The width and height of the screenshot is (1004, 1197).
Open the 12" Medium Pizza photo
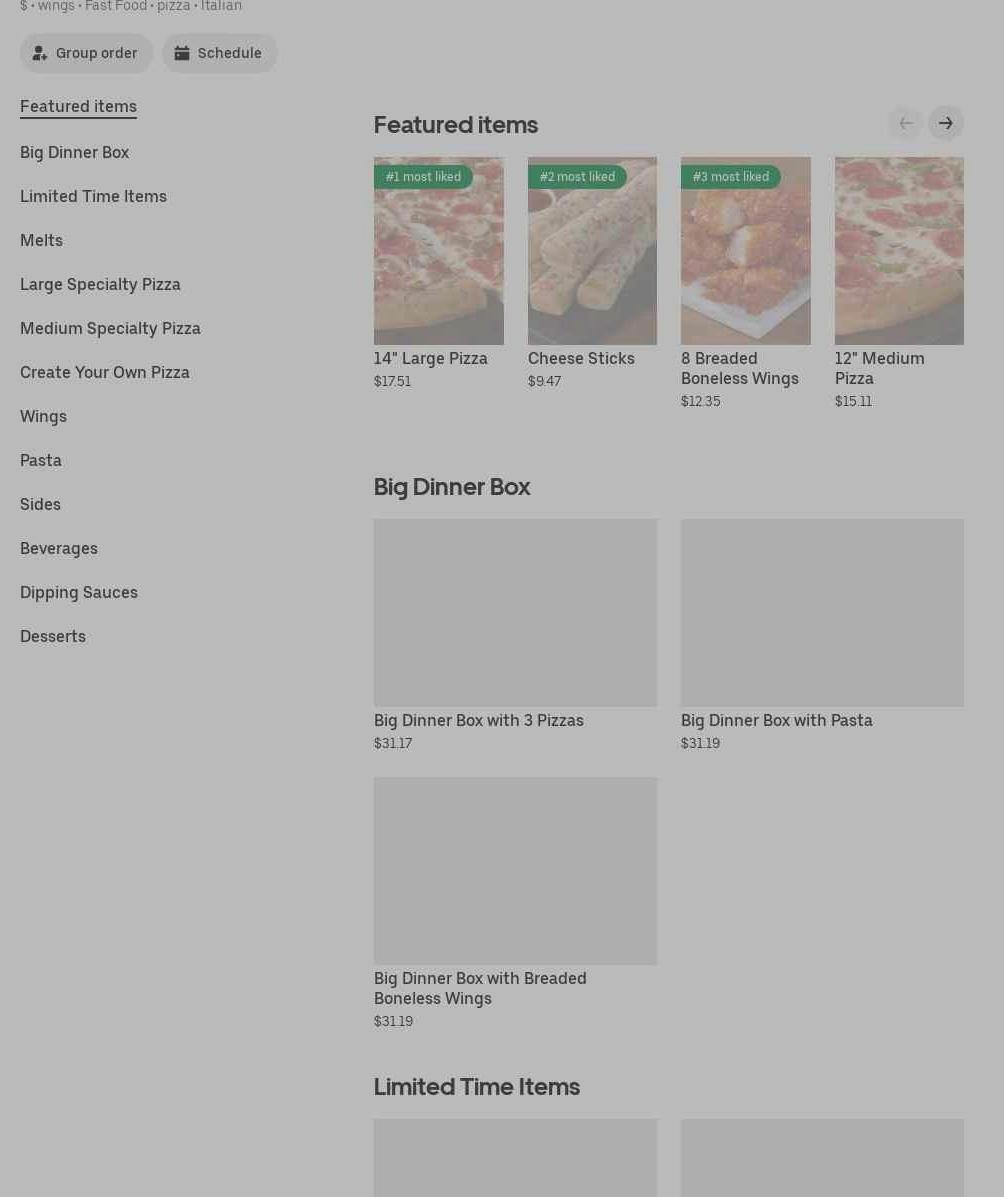click(x=899, y=250)
